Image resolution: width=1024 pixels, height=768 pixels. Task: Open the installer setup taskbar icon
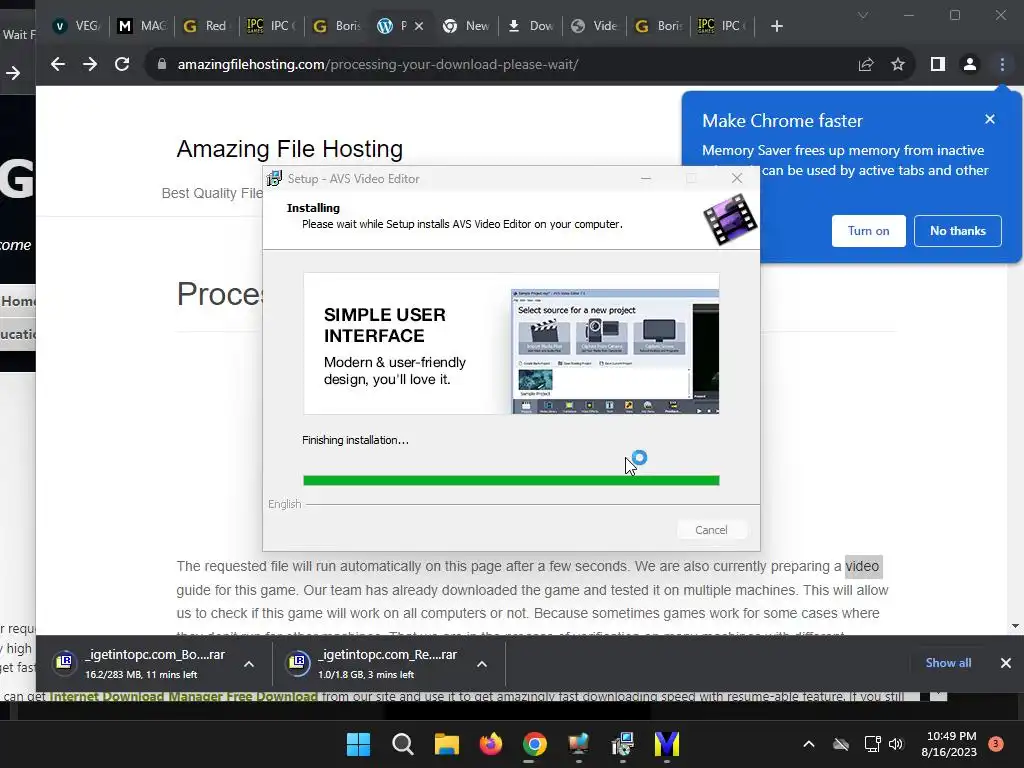(x=622, y=744)
